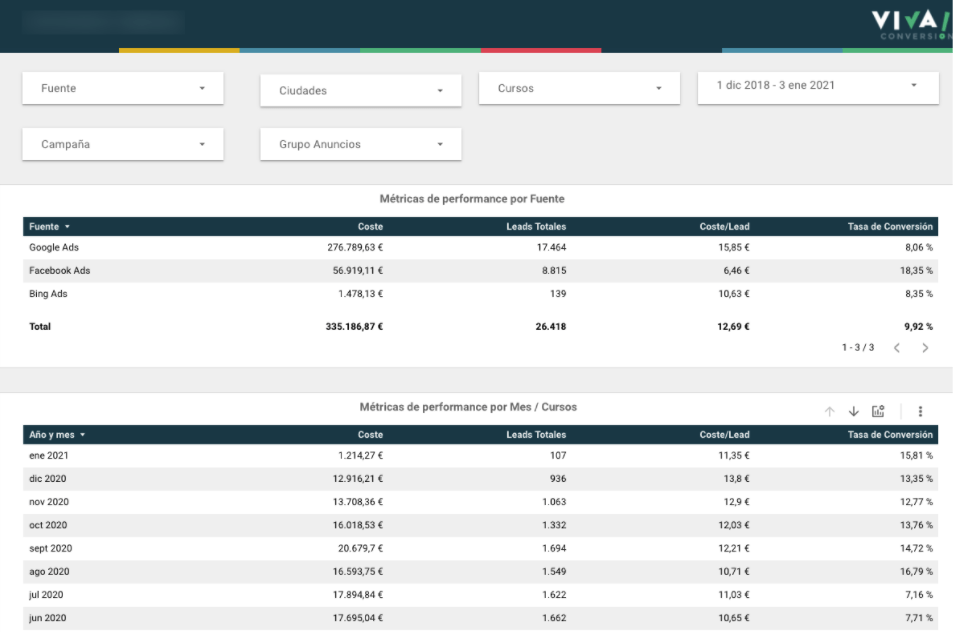Screen dimensions: 953x632
Task: Click the title Métricas de performance por Fuente
Action: tap(472, 199)
